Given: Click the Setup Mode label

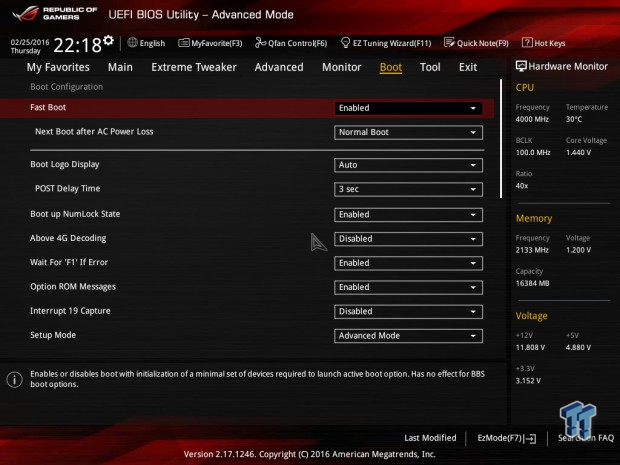Looking at the screenshot, I should point(53,335).
